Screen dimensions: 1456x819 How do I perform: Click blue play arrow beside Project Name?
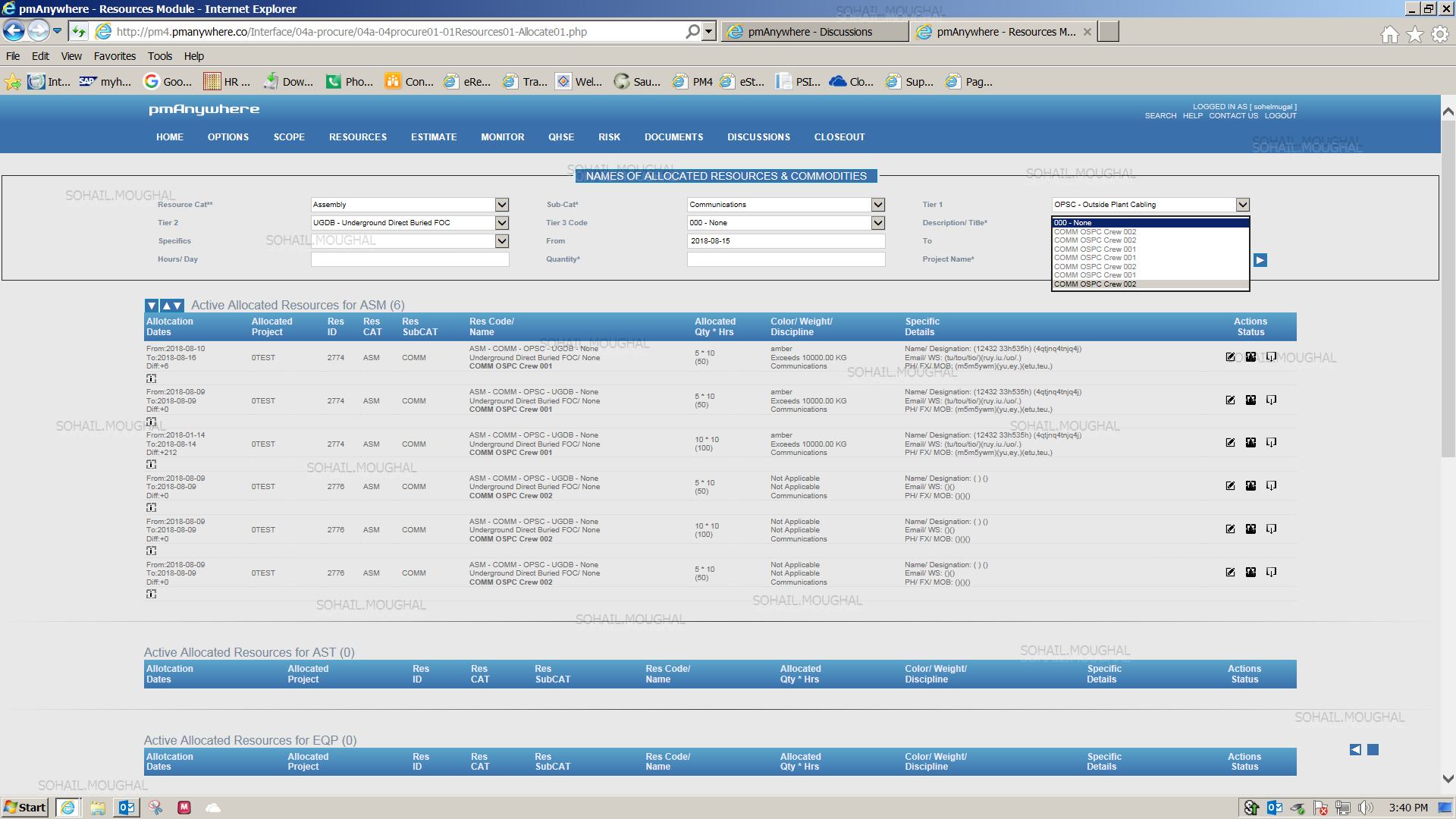(x=1260, y=260)
